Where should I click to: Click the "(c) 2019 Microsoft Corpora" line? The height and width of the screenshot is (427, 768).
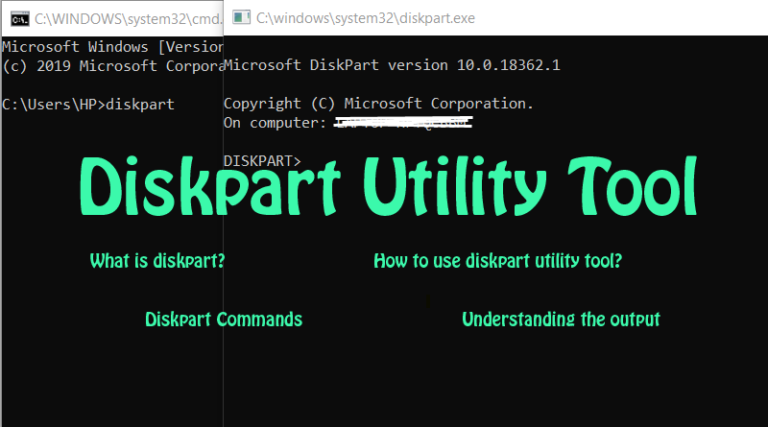[113, 66]
